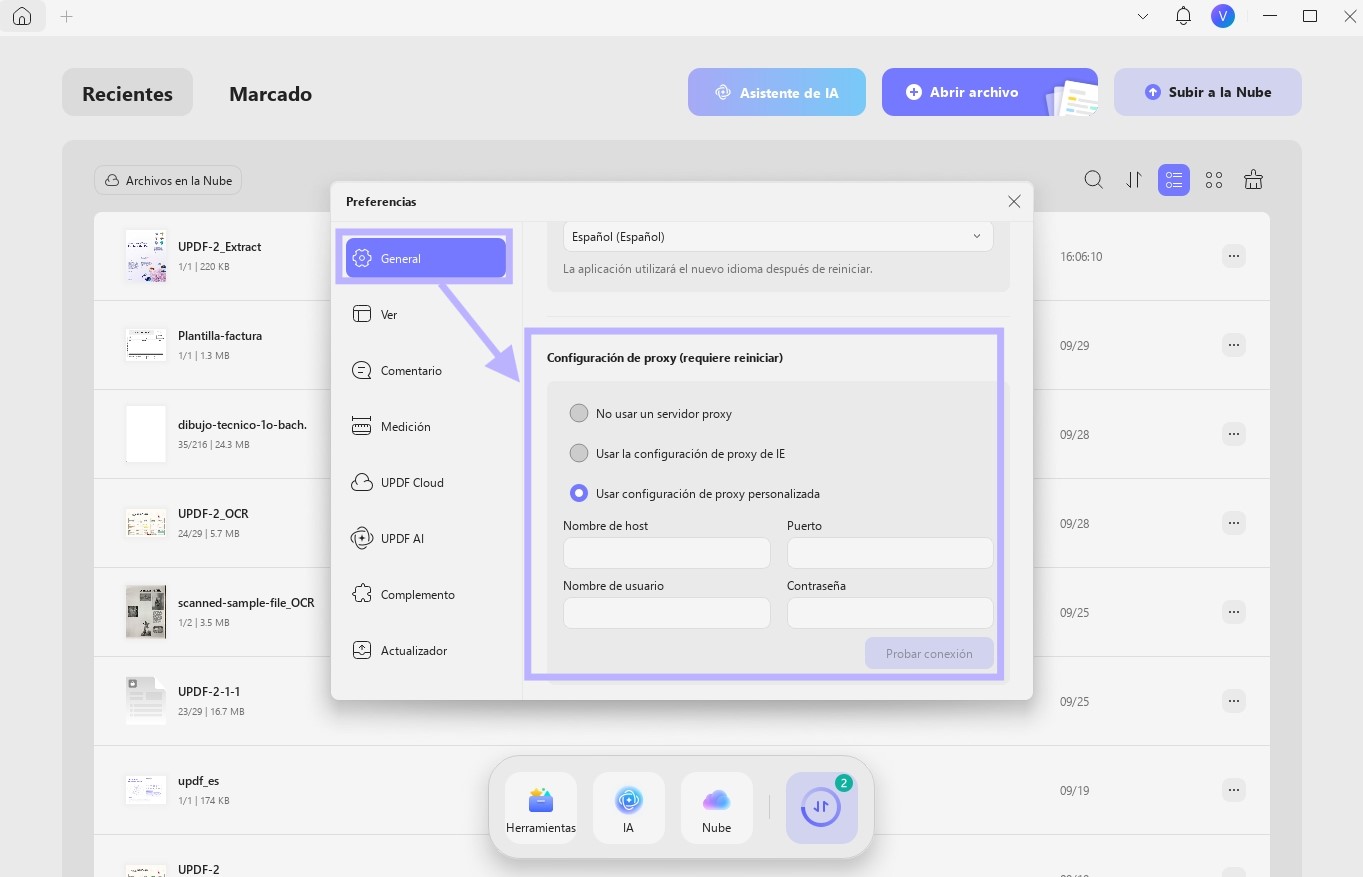The width and height of the screenshot is (1363, 877).
Task: Open more options for Plantilla-factura
Action: point(1234,345)
